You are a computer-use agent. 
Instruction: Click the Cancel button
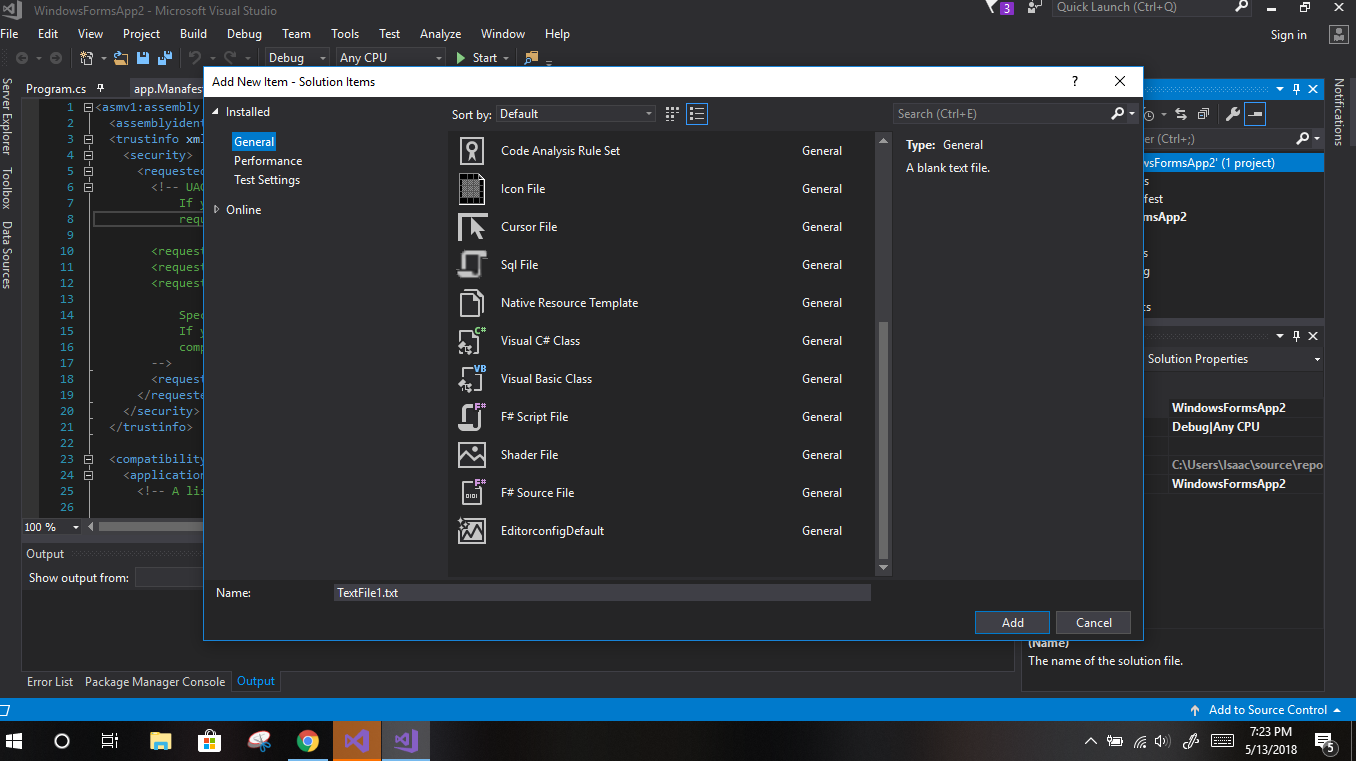click(1094, 623)
